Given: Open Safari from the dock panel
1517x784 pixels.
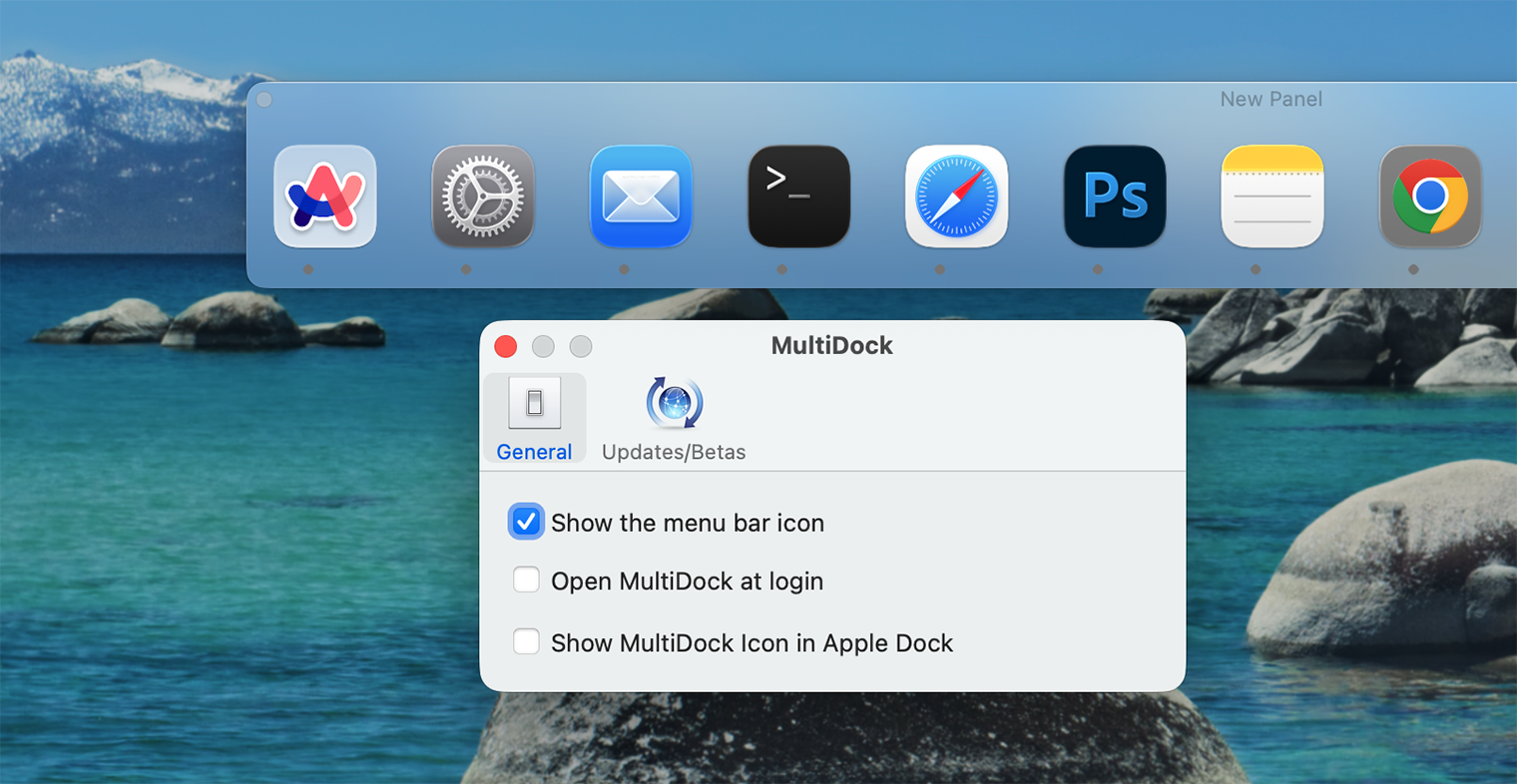Looking at the screenshot, I should (x=956, y=196).
